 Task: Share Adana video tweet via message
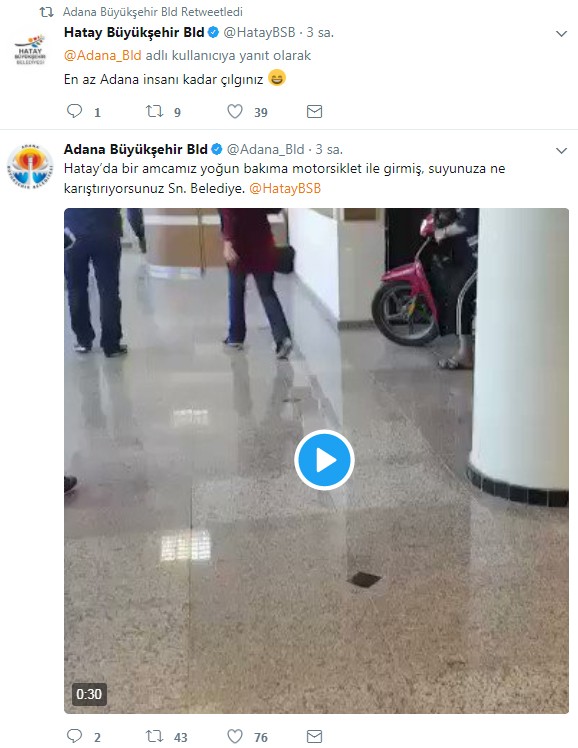point(314,737)
